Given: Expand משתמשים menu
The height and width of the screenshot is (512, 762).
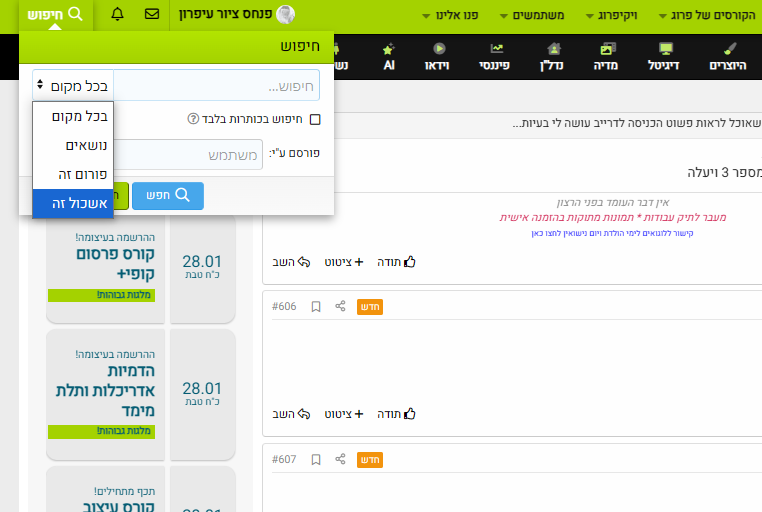Looking at the screenshot, I should (532, 16).
